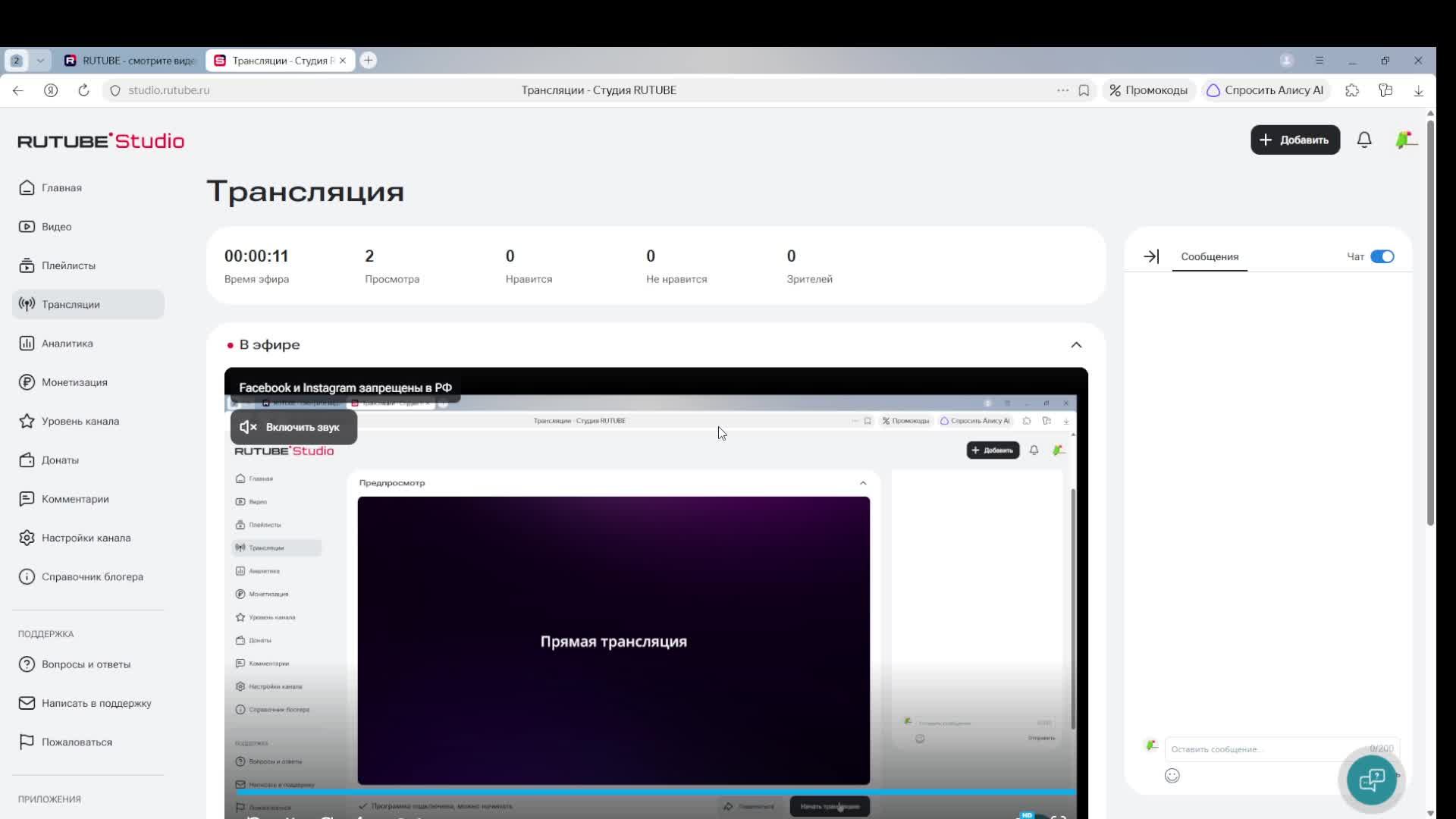Open the browser extensions icon
This screenshot has width=1456, height=819.
1352,90
